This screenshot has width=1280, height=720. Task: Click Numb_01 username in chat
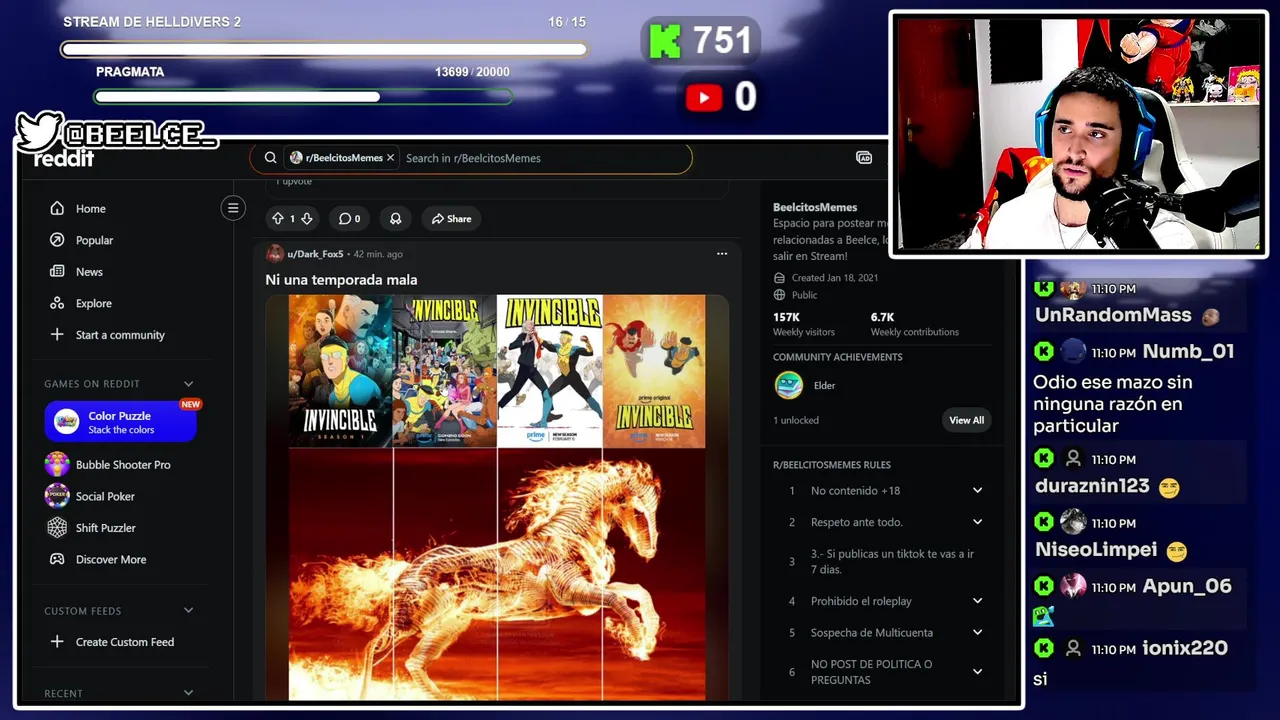(x=1188, y=351)
